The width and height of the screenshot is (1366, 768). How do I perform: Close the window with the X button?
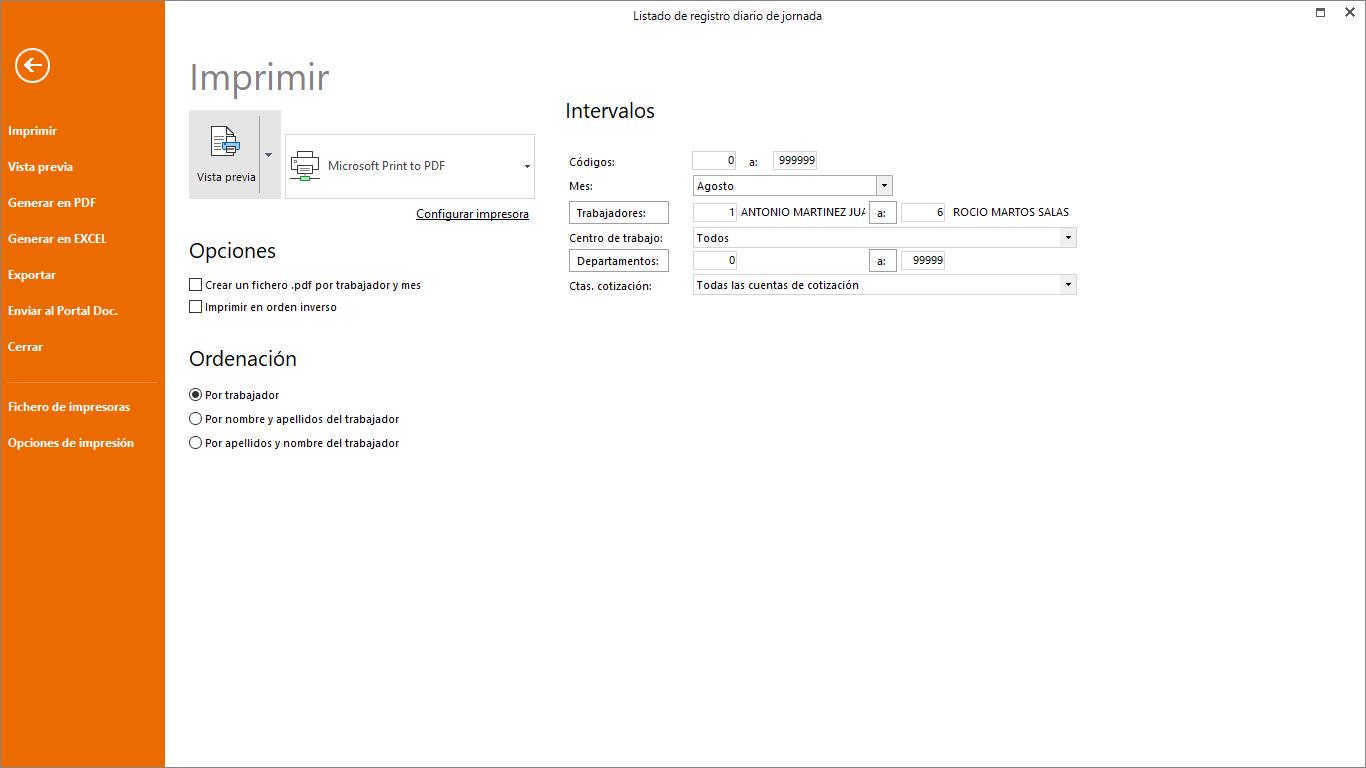tap(1350, 12)
